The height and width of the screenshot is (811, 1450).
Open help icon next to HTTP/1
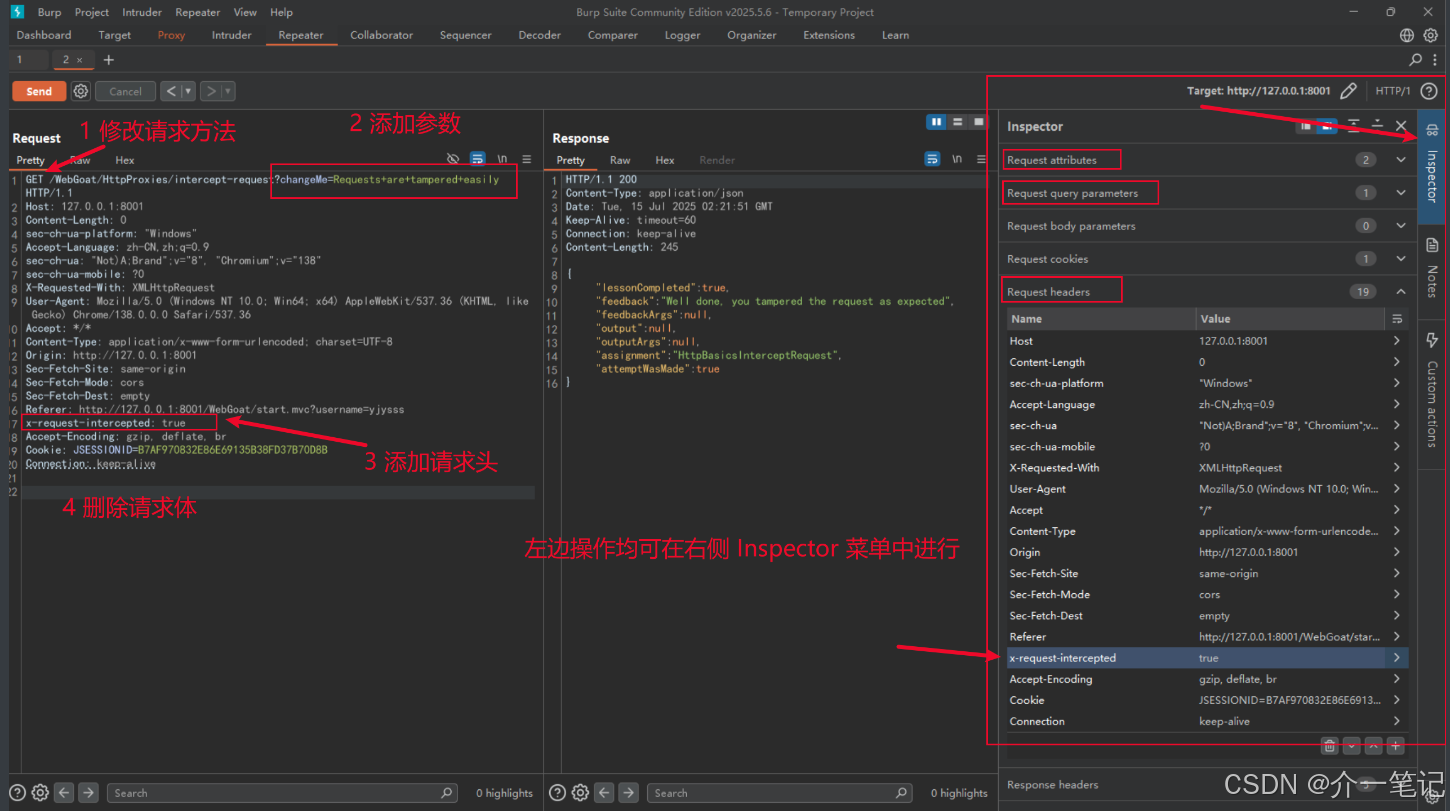click(1428, 91)
